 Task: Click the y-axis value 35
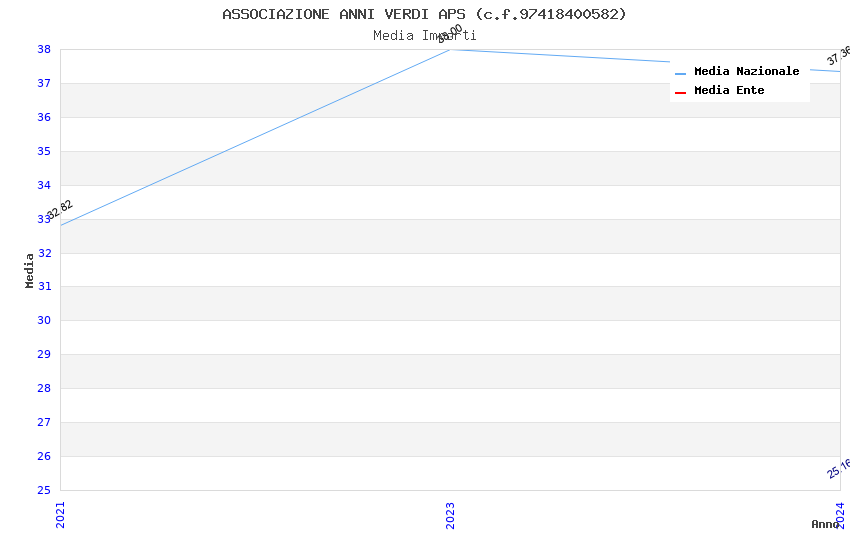click(44, 152)
